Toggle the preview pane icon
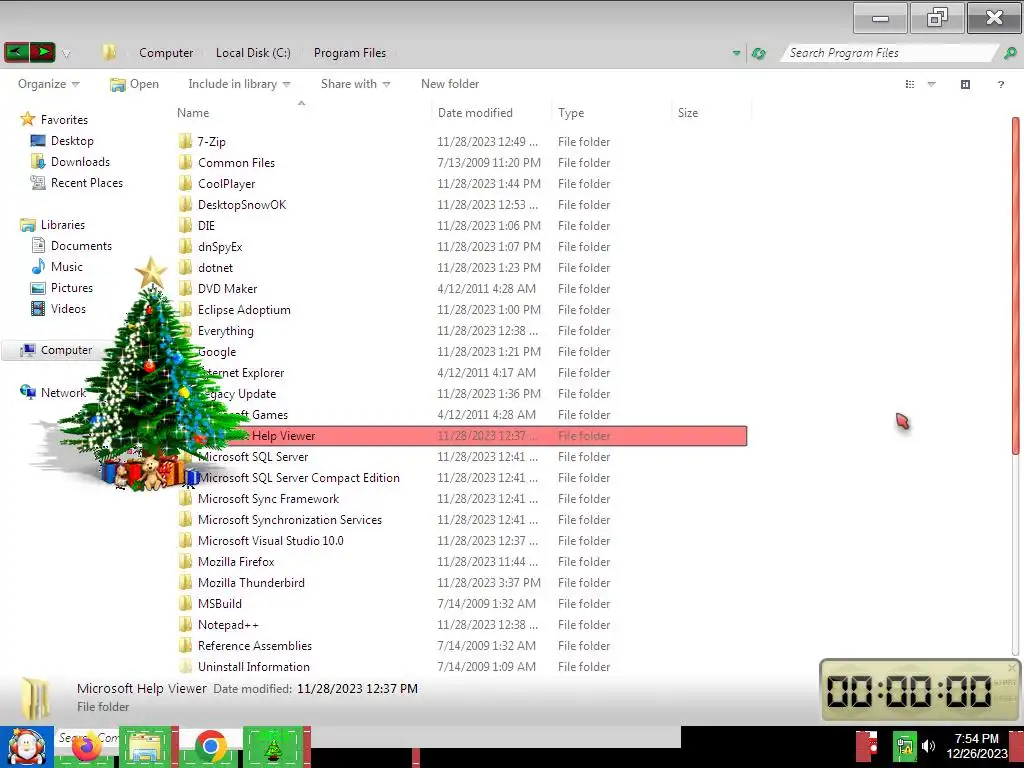The width and height of the screenshot is (1024, 768). [965, 84]
